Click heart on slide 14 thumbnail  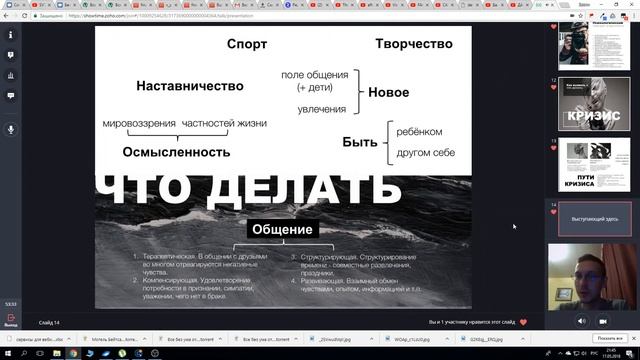[553, 212]
